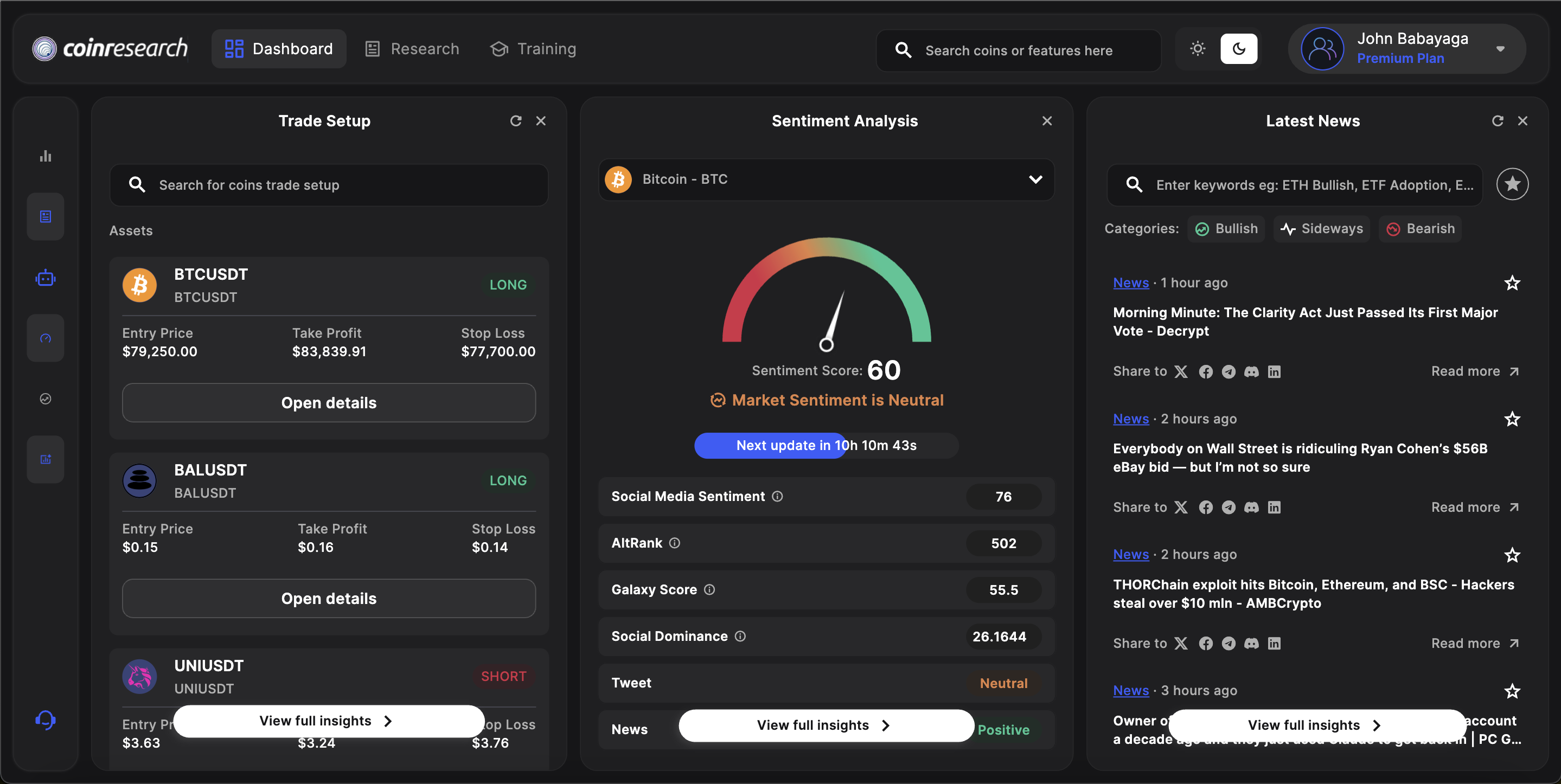Share Clarity Act article to Discord
The width and height of the screenshot is (1561, 784).
click(1251, 371)
